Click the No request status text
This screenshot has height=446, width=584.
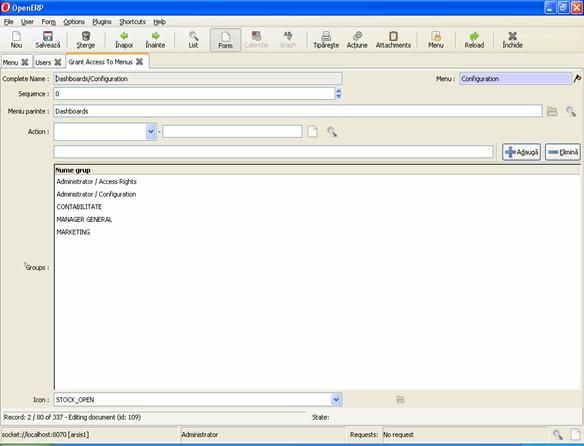pyautogui.click(x=399, y=434)
